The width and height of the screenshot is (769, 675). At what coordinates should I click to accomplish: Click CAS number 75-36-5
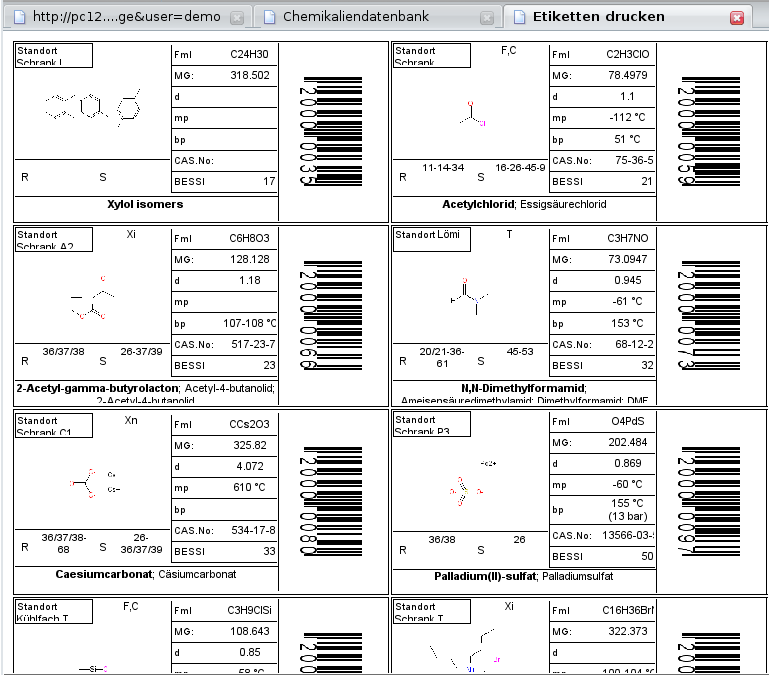click(634, 160)
